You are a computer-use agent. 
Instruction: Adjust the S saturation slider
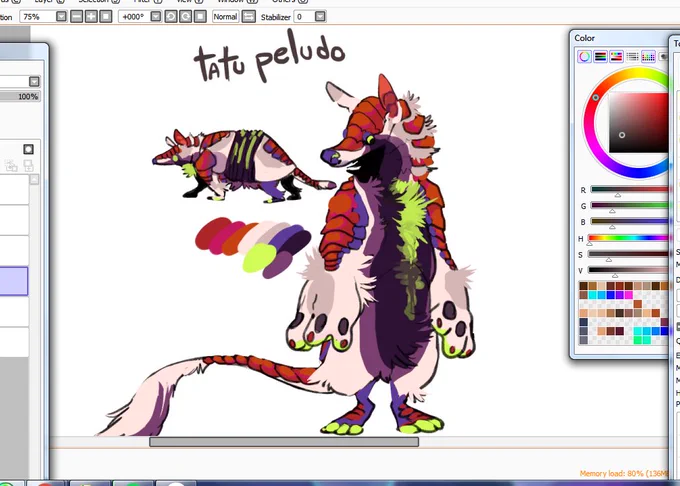[x=628, y=254]
